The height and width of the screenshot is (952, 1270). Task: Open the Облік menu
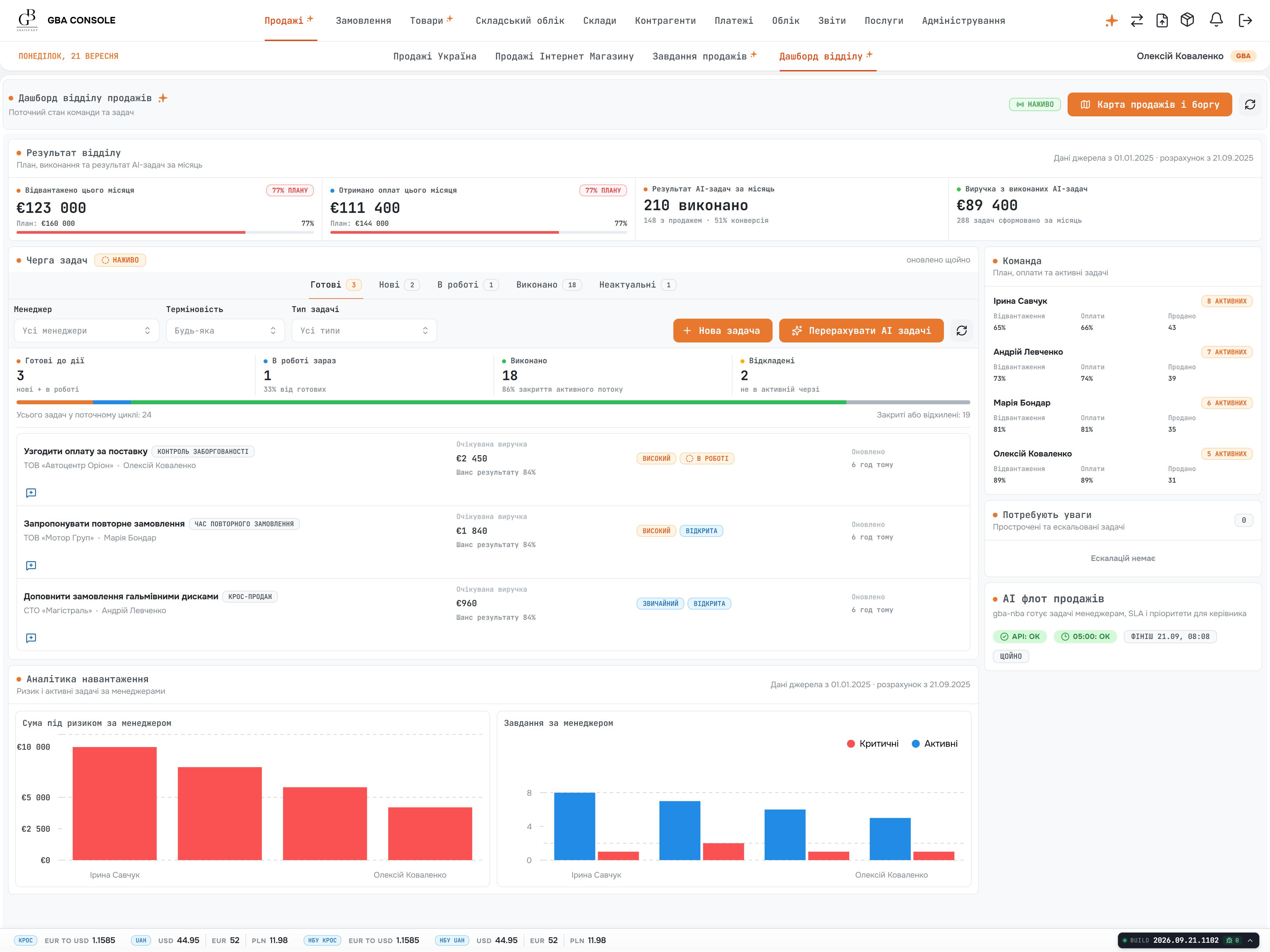point(785,20)
